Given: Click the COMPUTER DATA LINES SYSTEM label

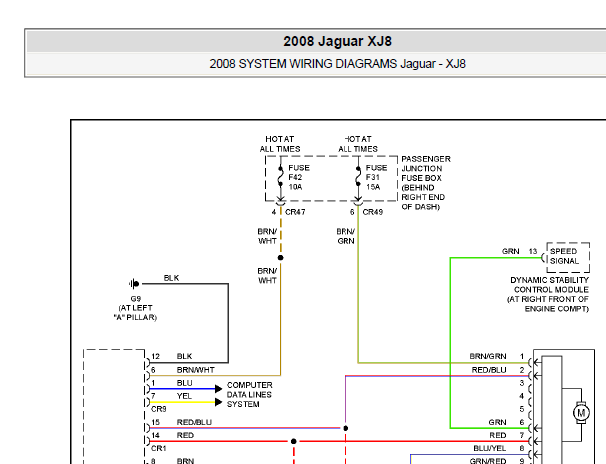Looking at the screenshot, I should pos(249,394).
